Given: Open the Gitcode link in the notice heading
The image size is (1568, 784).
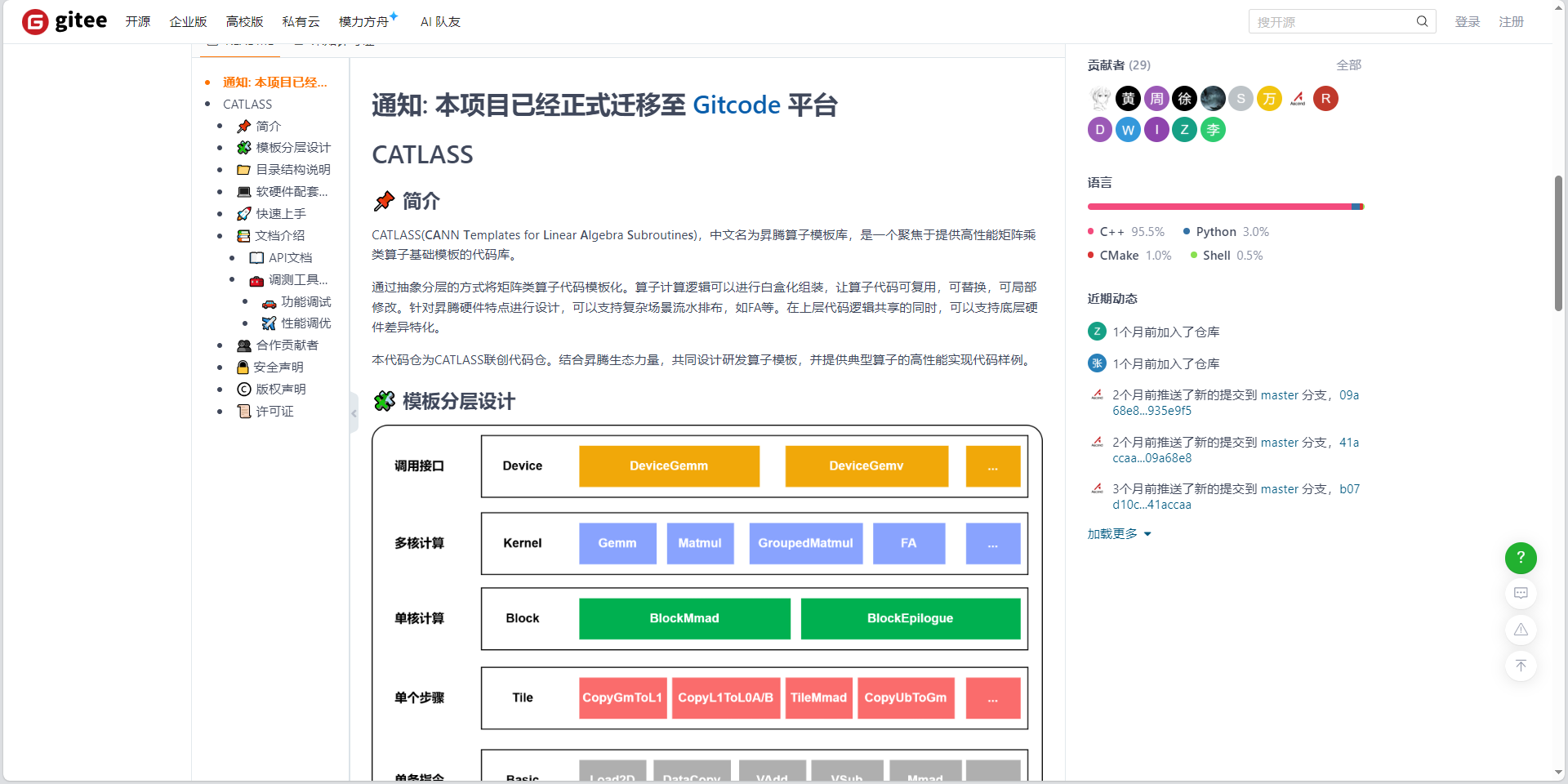Looking at the screenshot, I should (x=736, y=105).
